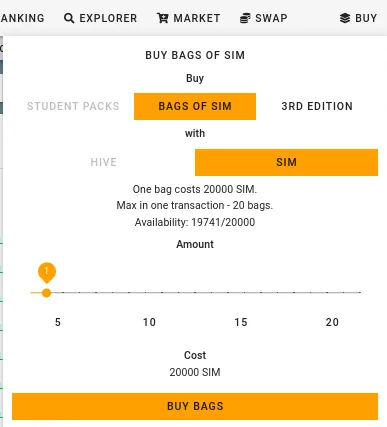Screen dimensions: 387x427
Task: Click the Buy stack icon
Action: tap(345, 18)
